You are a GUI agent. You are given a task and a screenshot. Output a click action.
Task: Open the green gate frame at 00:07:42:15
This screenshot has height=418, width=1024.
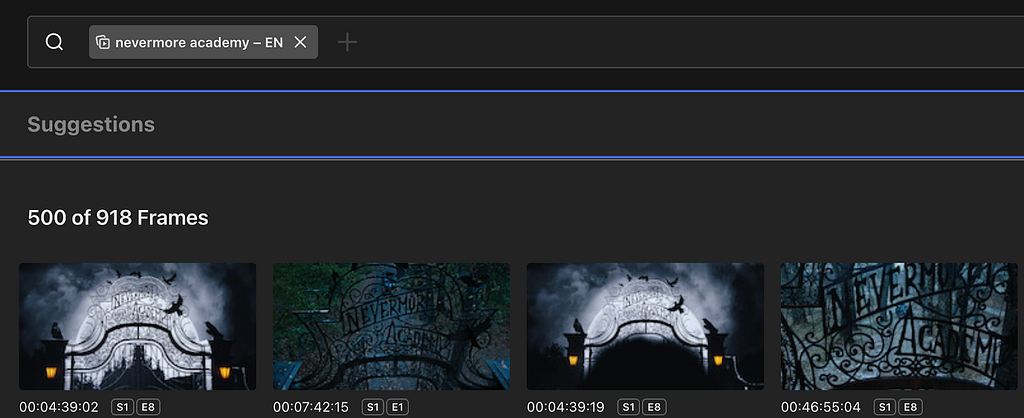pyautogui.click(x=391, y=327)
